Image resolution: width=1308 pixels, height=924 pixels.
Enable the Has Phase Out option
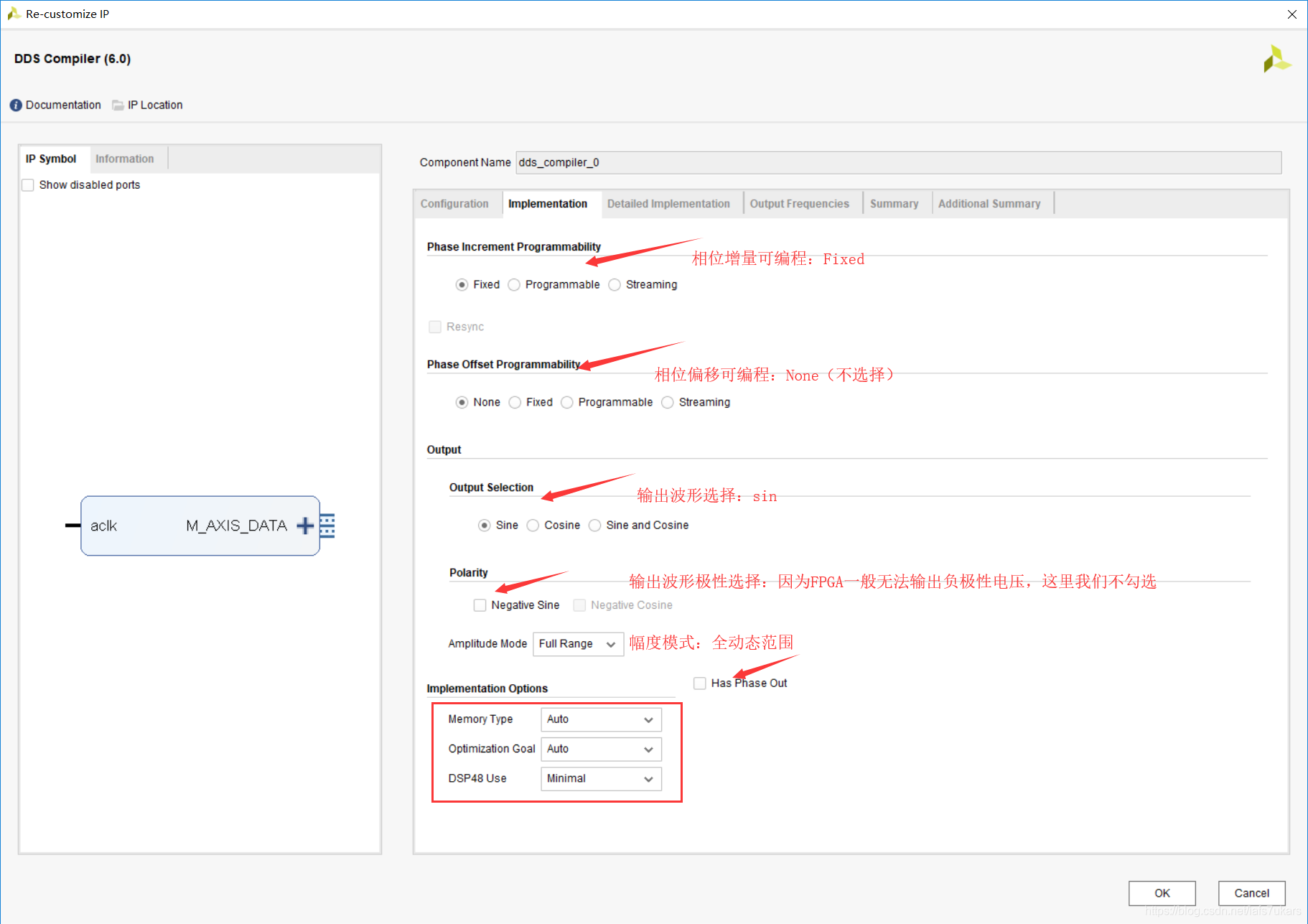(x=700, y=683)
